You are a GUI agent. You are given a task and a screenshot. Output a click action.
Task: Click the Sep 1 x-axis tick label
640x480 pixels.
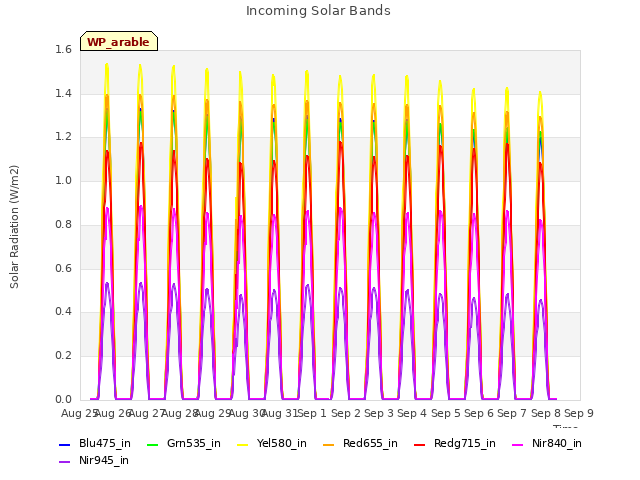coord(312,413)
